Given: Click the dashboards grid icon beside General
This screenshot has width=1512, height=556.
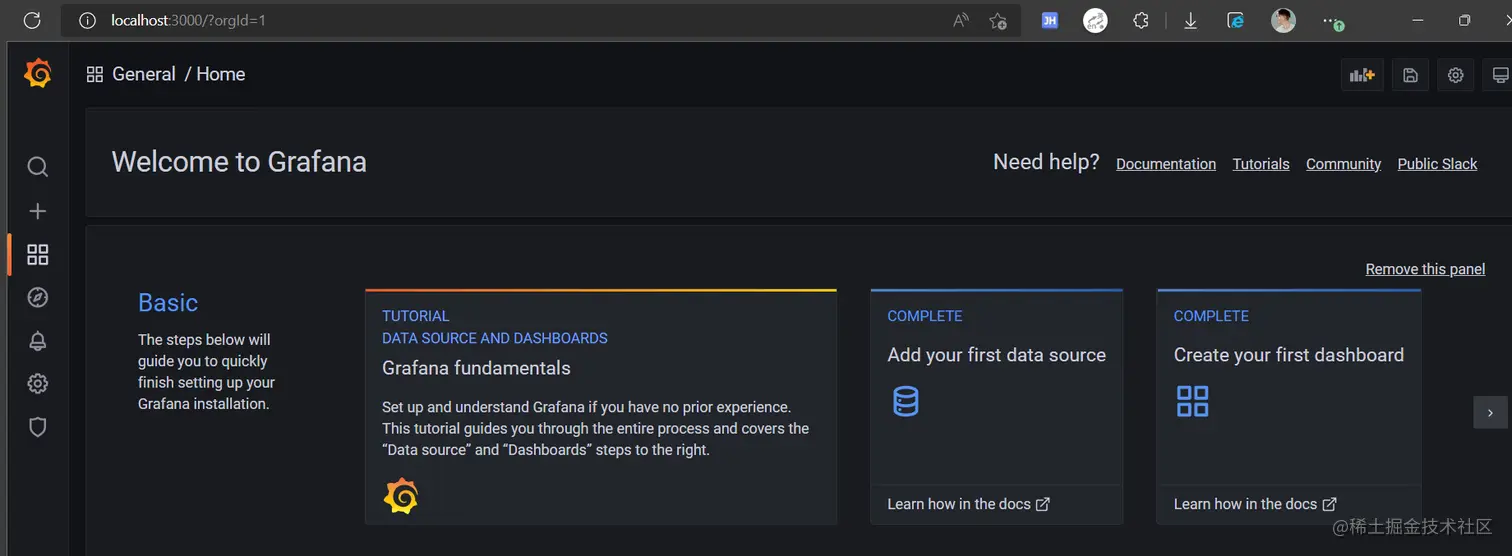Looking at the screenshot, I should click(x=95, y=74).
